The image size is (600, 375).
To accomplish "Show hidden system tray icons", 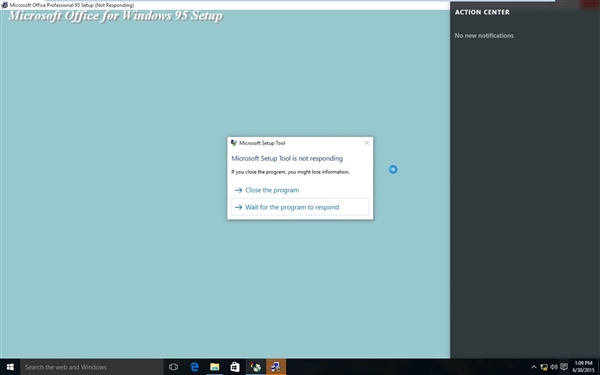I will point(534,367).
